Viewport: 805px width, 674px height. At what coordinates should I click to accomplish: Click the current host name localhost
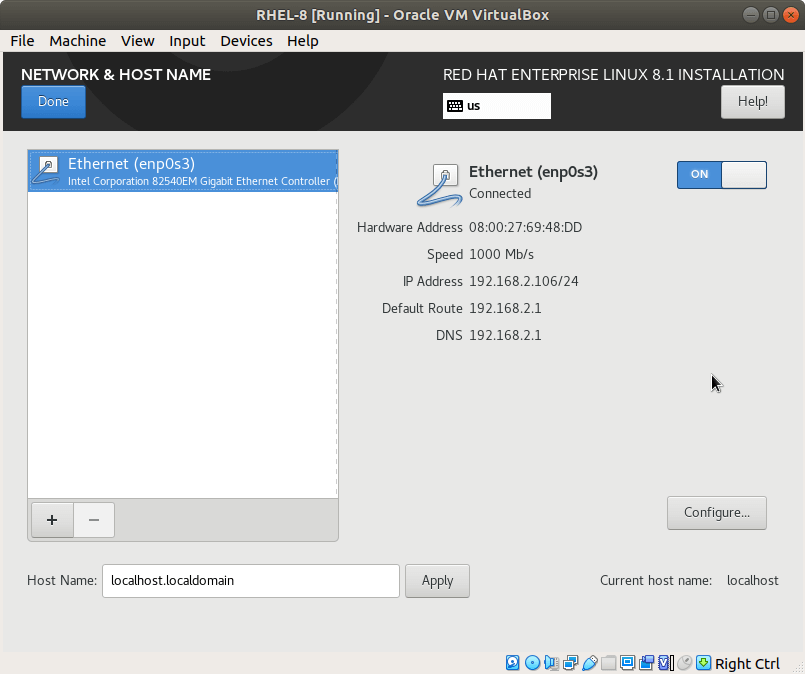coord(753,581)
